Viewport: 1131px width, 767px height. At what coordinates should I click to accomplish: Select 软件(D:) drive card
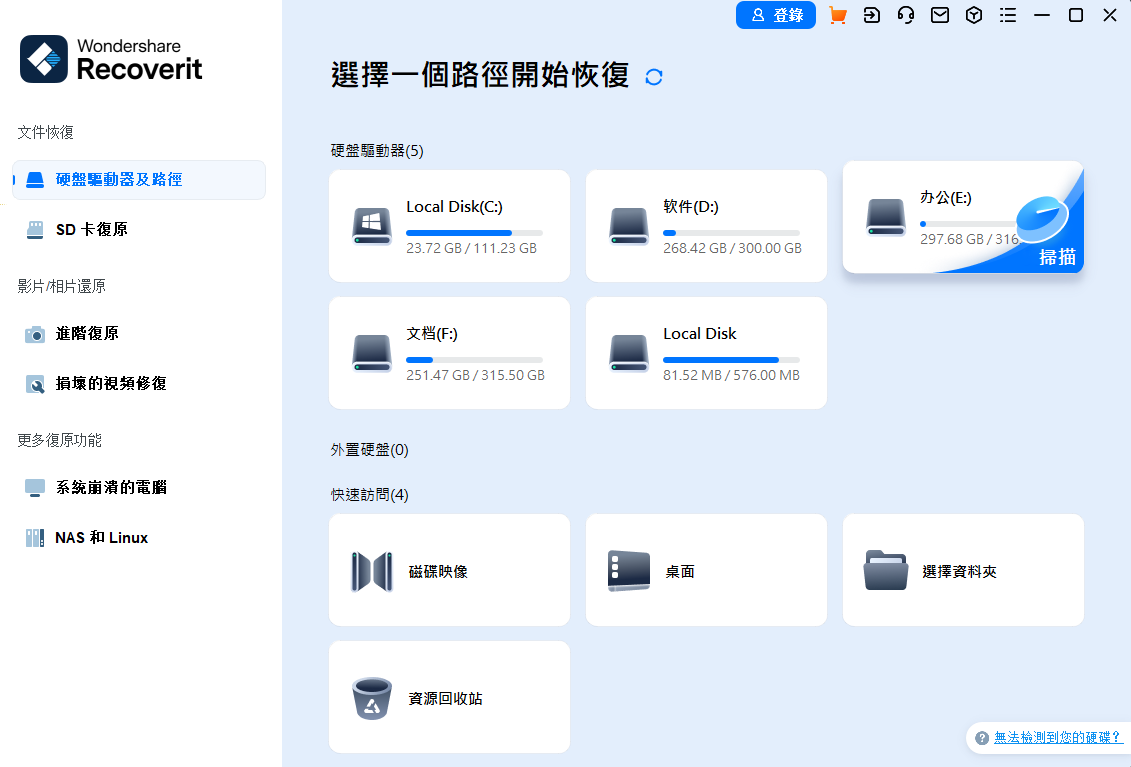click(706, 226)
